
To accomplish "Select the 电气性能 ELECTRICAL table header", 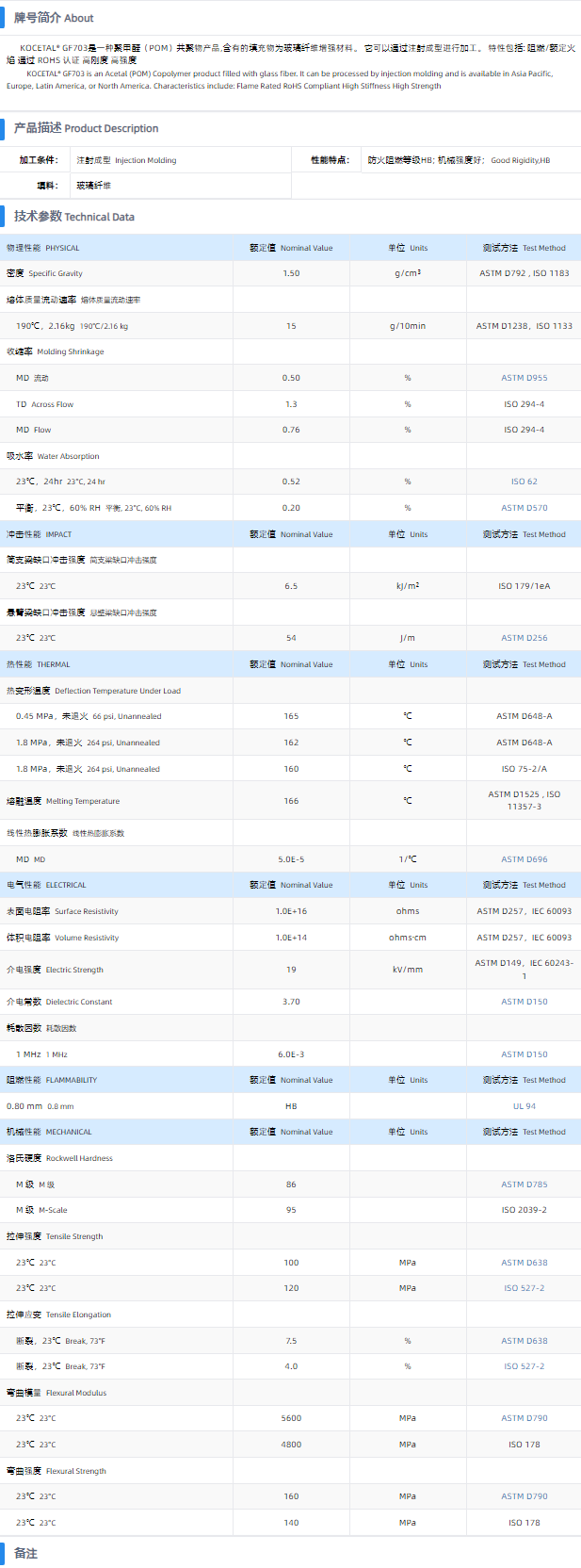I will (x=46, y=885).
